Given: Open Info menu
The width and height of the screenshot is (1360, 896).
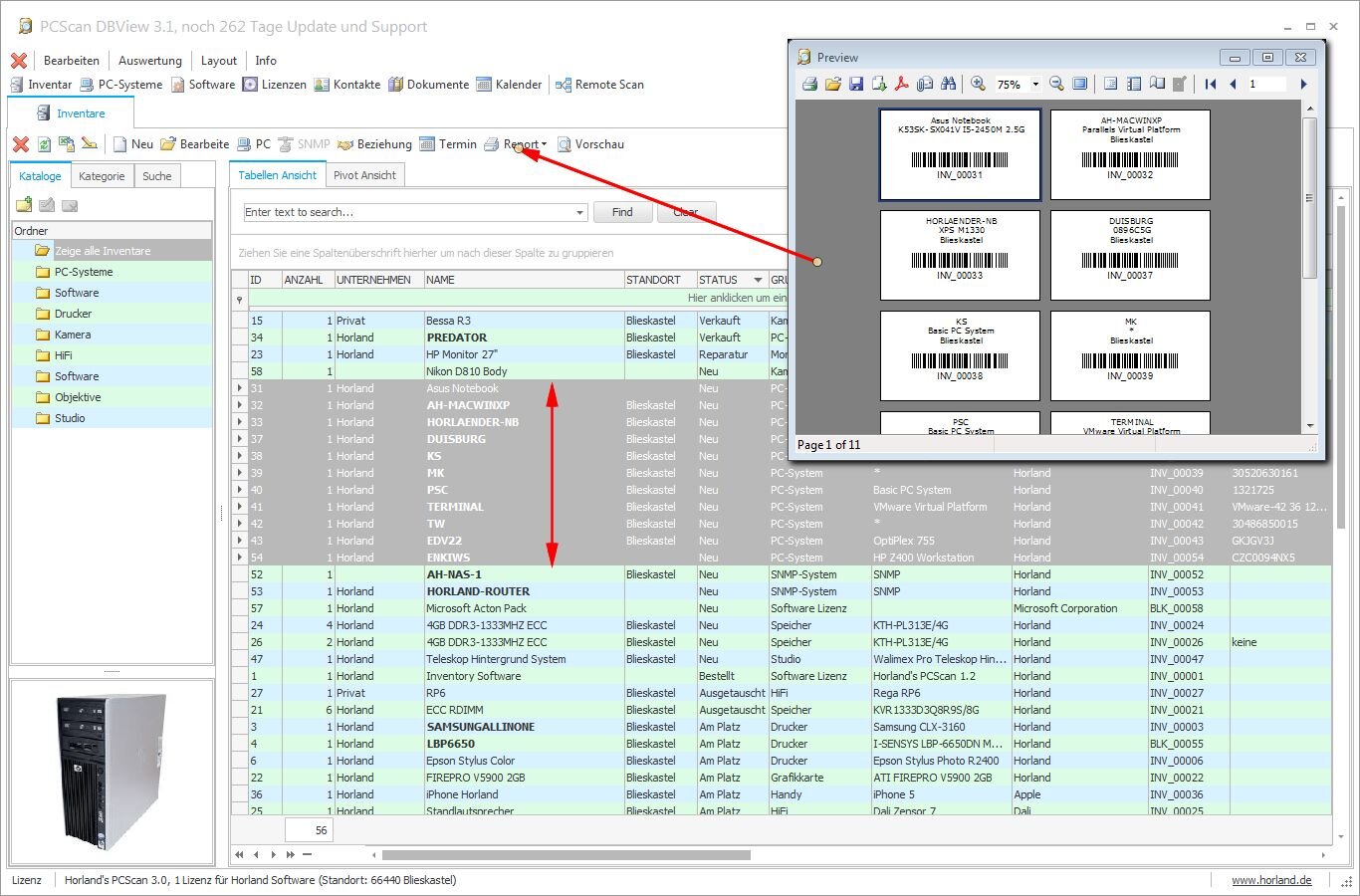Looking at the screenshot, I should pos(266,61).
